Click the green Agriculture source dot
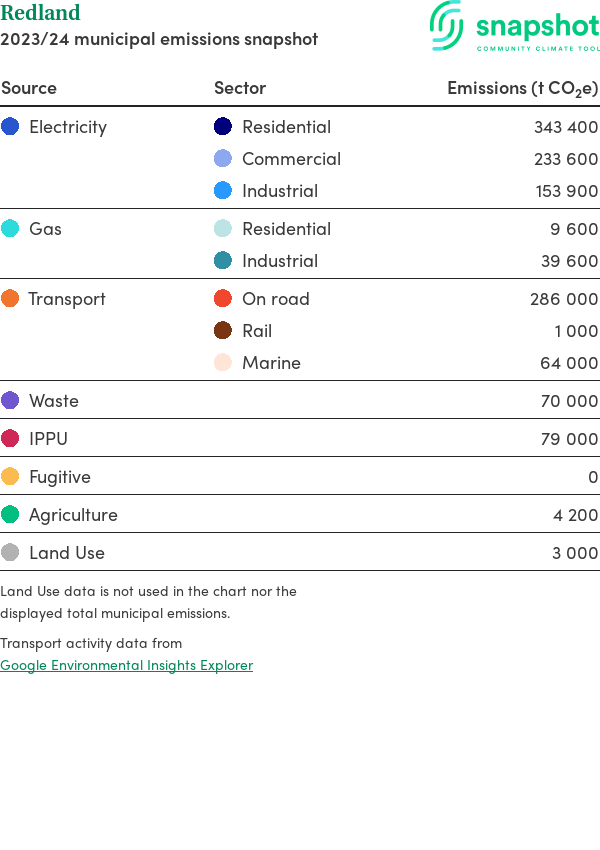The image size is (600, 850). (10, 515)
